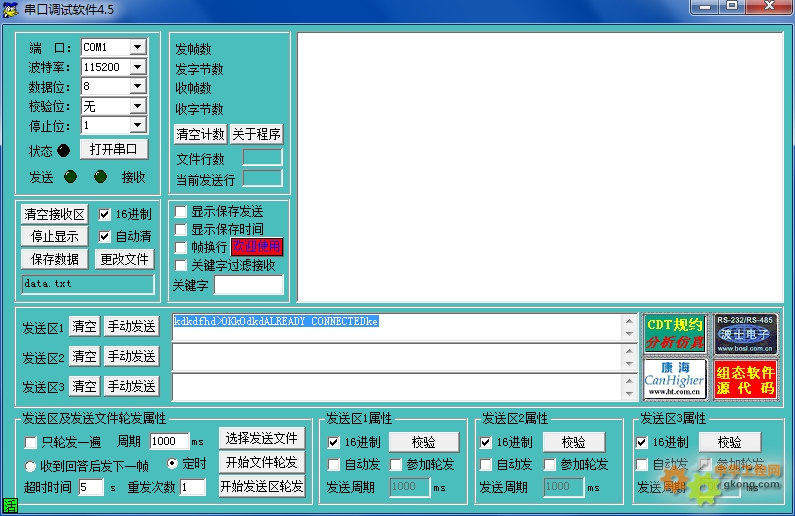Click 停止显示 button
795x516 pixels.
click(x=54, y=236)
